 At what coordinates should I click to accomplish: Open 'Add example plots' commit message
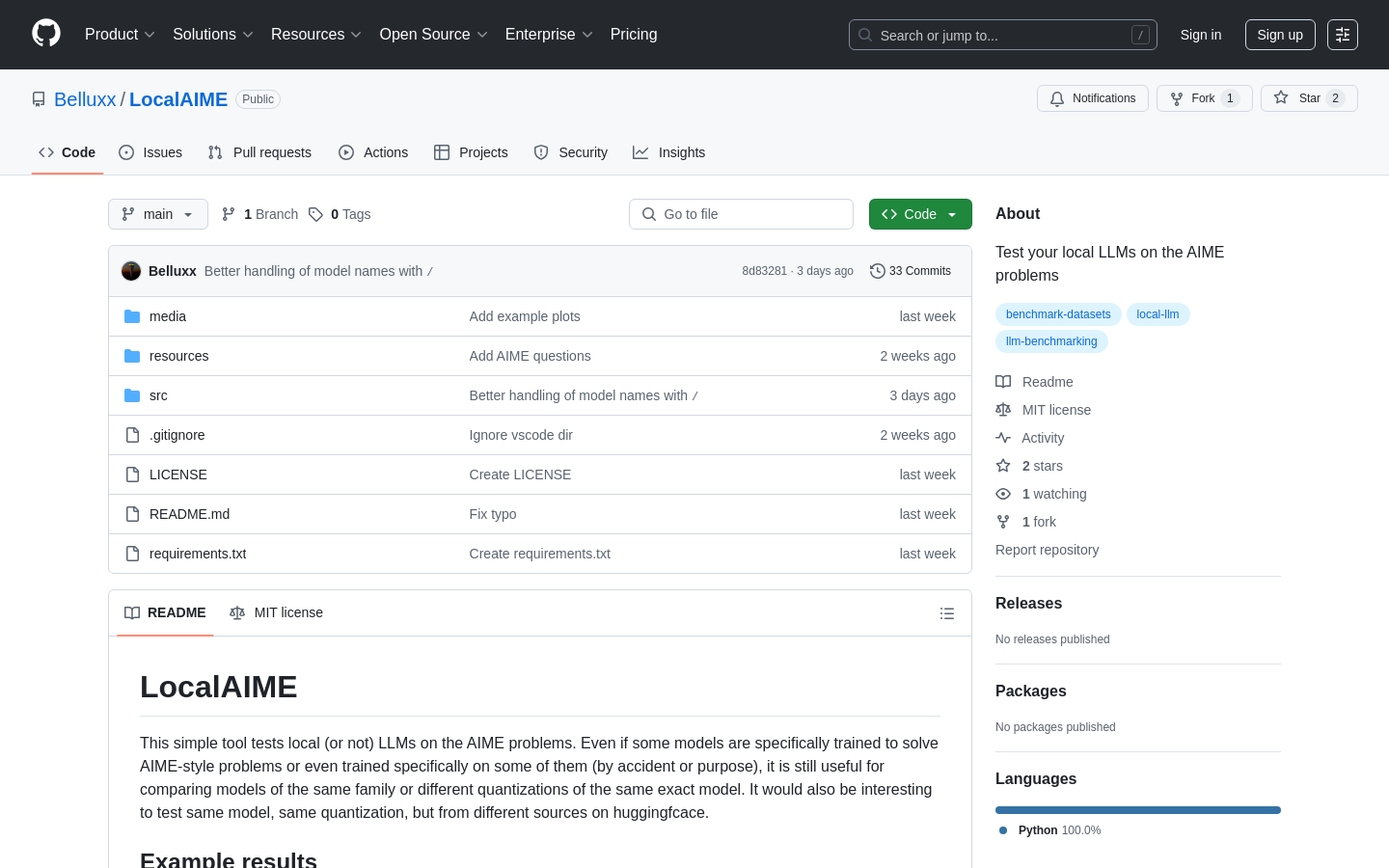525,316
